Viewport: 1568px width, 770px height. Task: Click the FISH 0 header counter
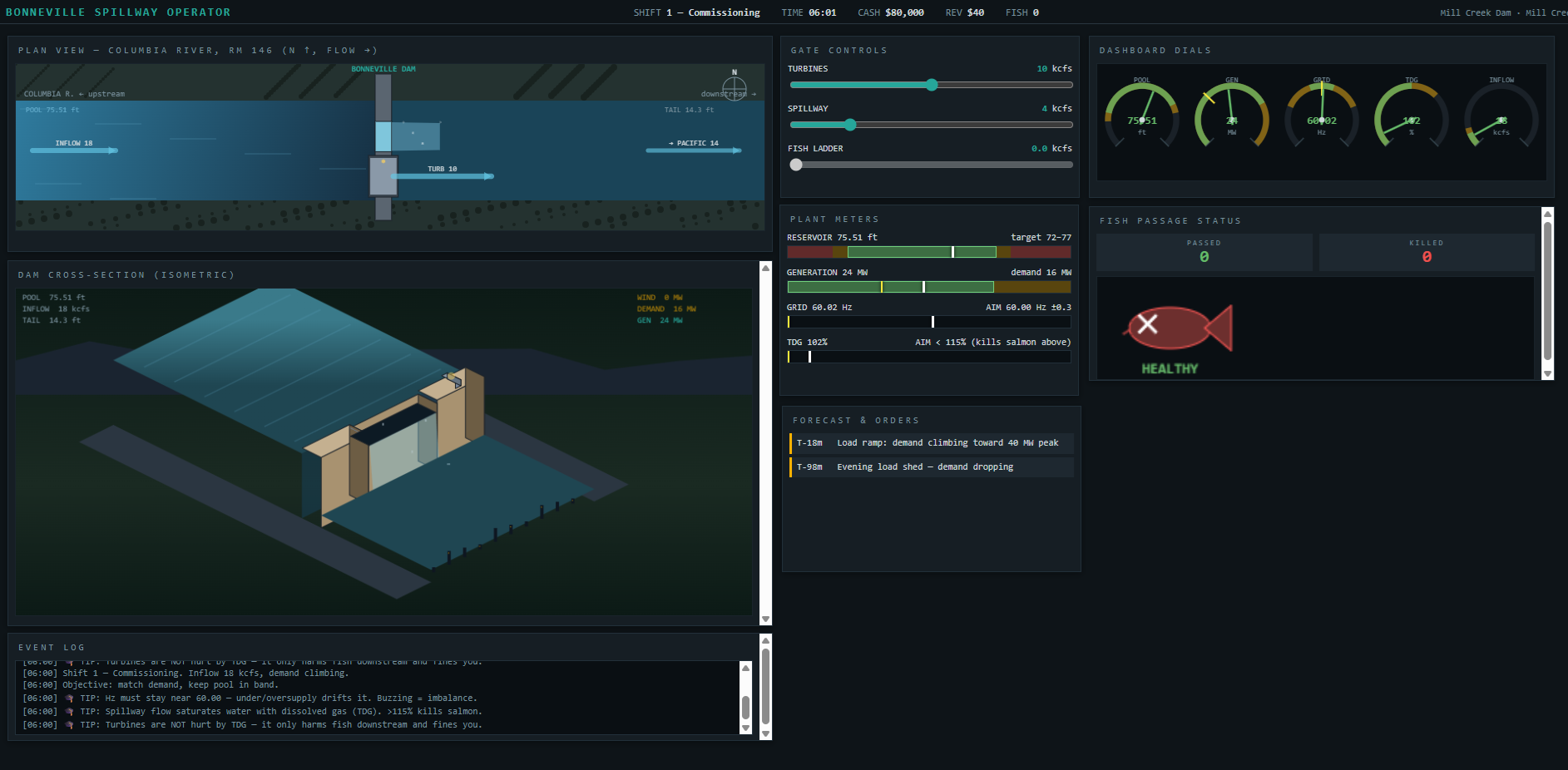[1022, 12]
